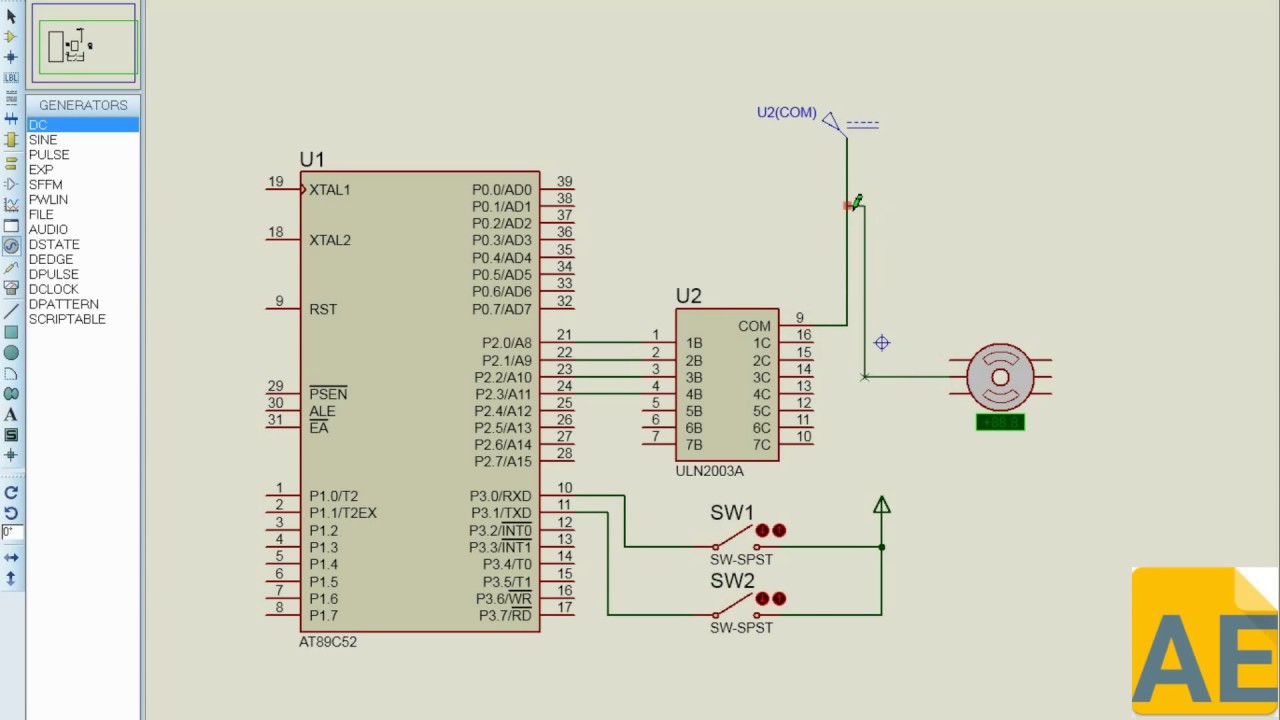Image resolution: width=1280 pixels, height=720 pixels.
Task: Click the Generator mode tool
Action: [x=11, y=245]
